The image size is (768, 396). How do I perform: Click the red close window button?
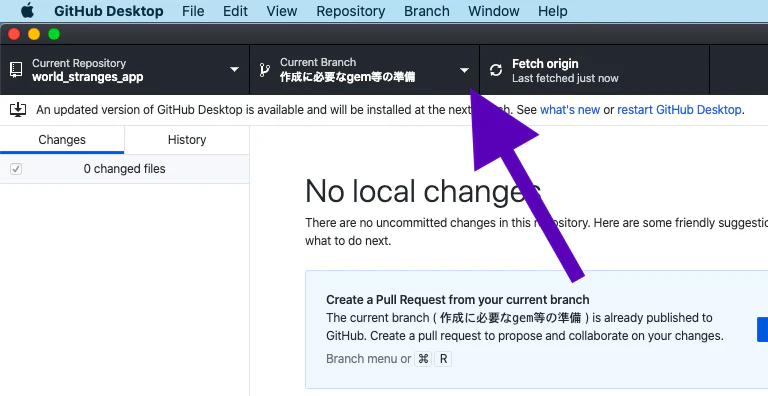tap(14, 34)
